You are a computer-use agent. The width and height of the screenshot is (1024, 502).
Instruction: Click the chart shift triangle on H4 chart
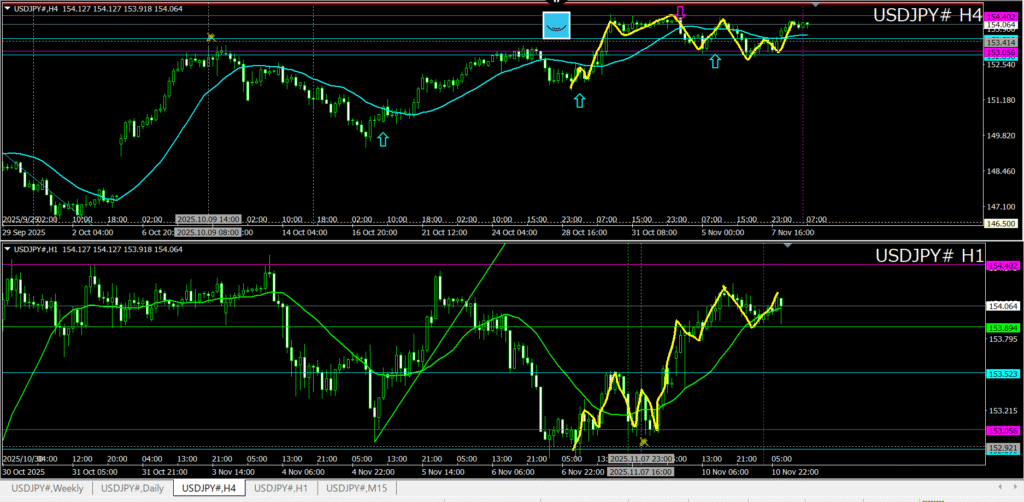coord(814,7)
